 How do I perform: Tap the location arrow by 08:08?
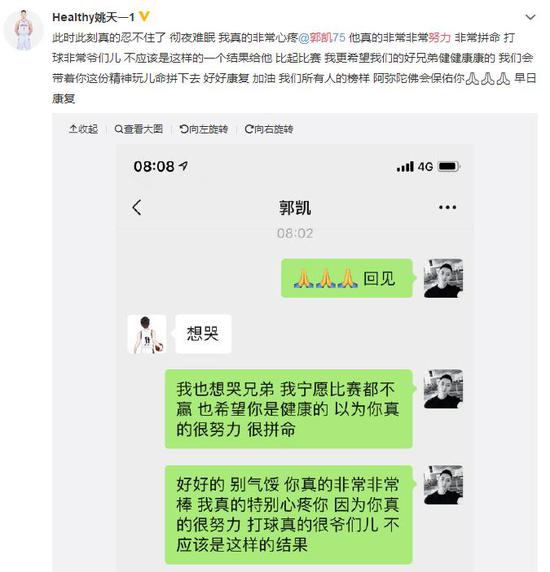point(183,166)
